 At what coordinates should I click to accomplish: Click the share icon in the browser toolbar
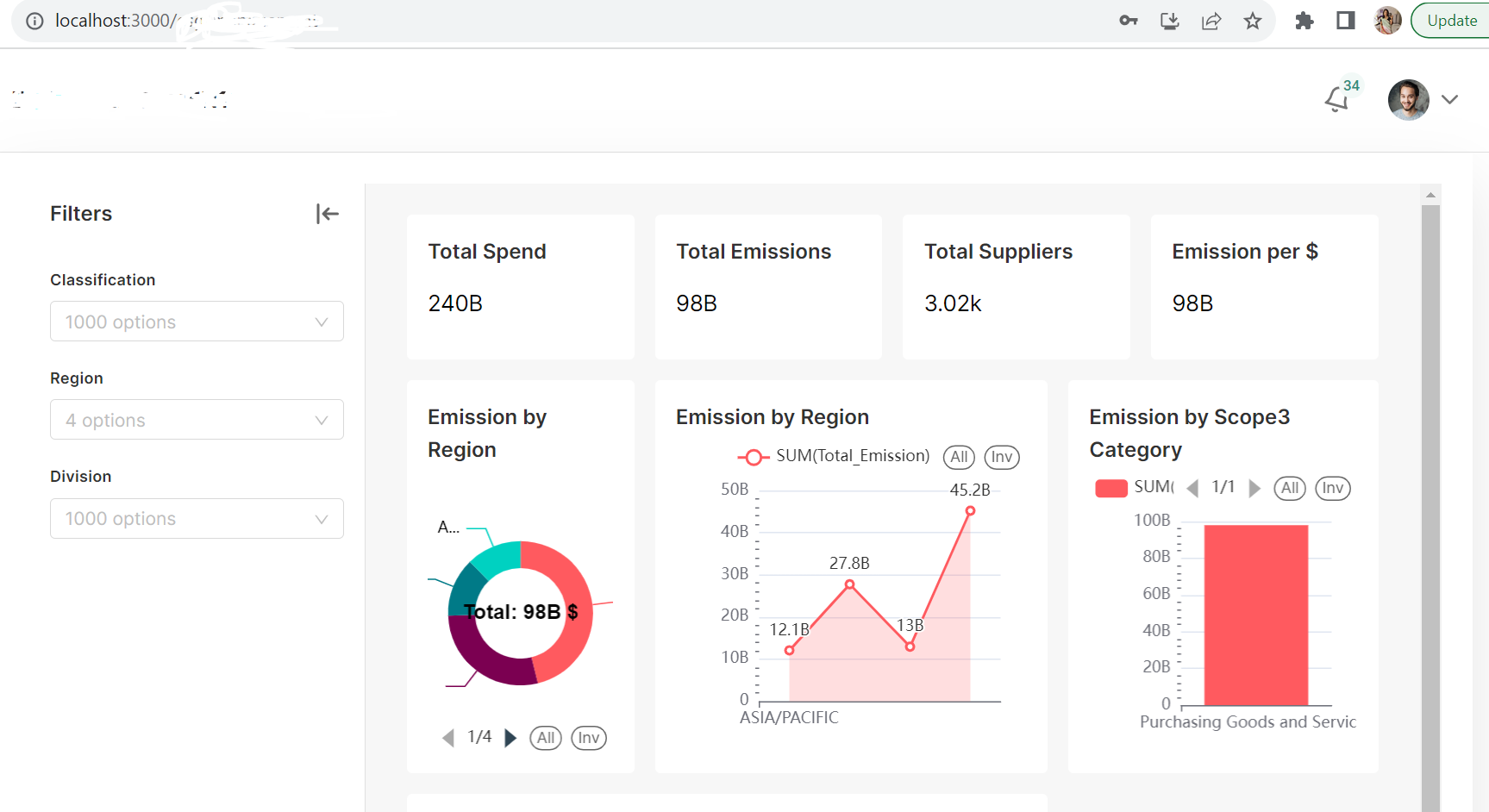tap(1211, 21)
